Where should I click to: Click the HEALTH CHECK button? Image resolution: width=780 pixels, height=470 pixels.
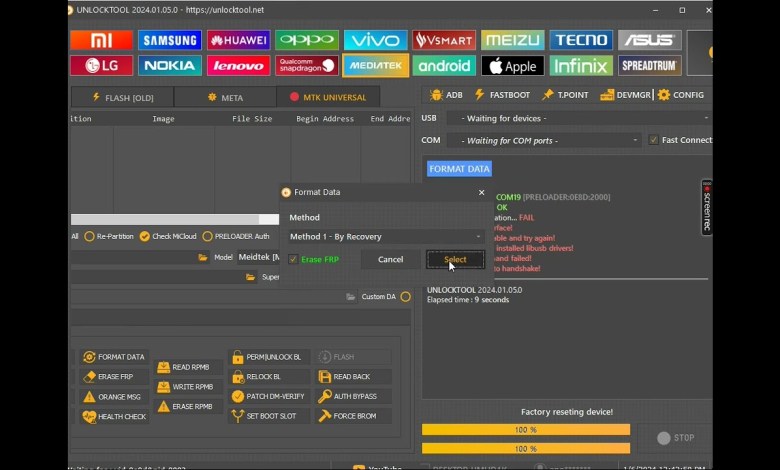pos(114,417)
